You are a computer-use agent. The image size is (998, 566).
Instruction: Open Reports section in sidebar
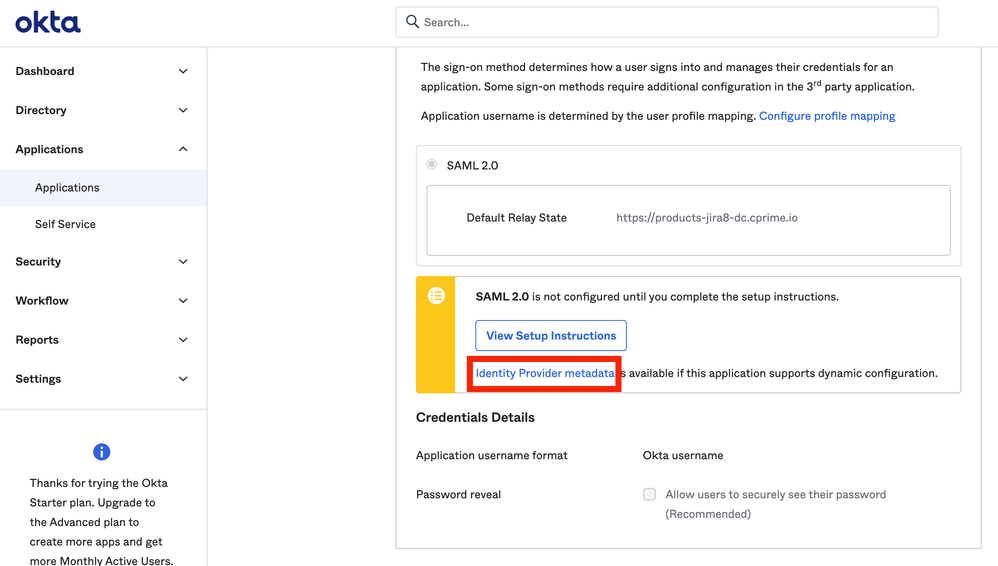[x=37, y=340]
